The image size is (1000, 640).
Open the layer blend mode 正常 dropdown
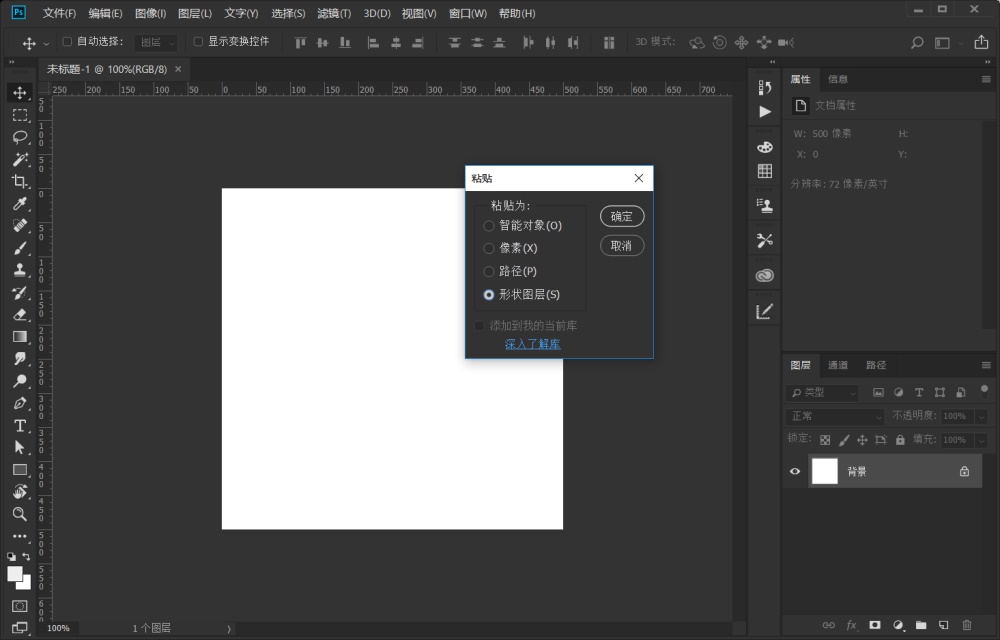coord(836,416)
